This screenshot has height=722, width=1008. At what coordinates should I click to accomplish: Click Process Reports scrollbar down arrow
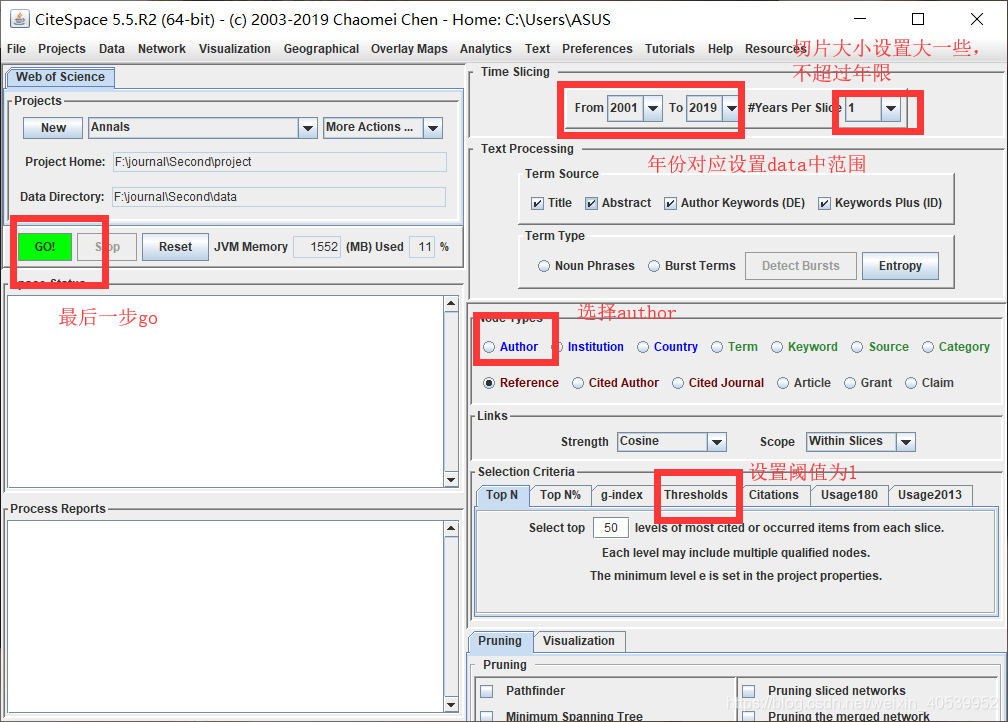(x=451, y=705)
